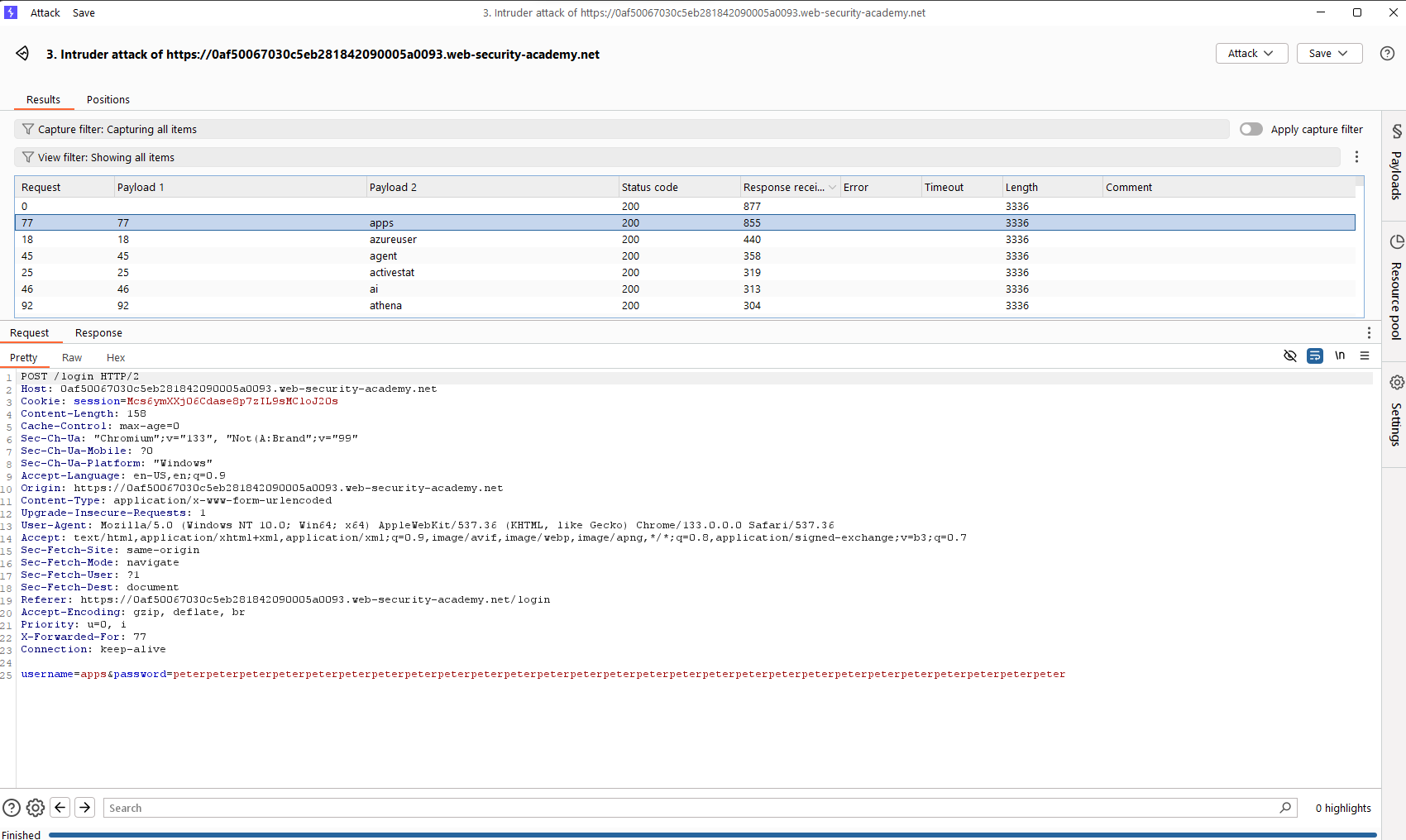
Task: Click the magnifier icon in search box
Action: coord(1285,808)
